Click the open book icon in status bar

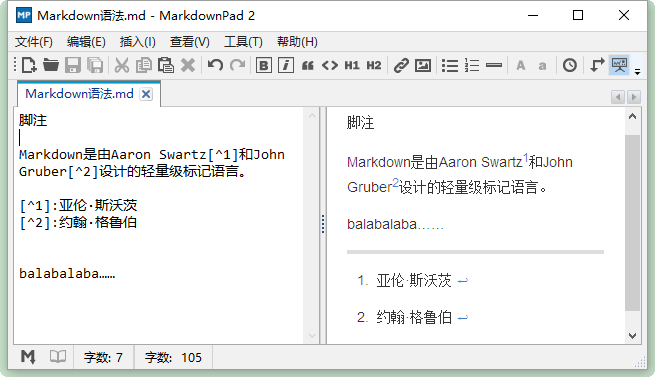coord(58,357)
